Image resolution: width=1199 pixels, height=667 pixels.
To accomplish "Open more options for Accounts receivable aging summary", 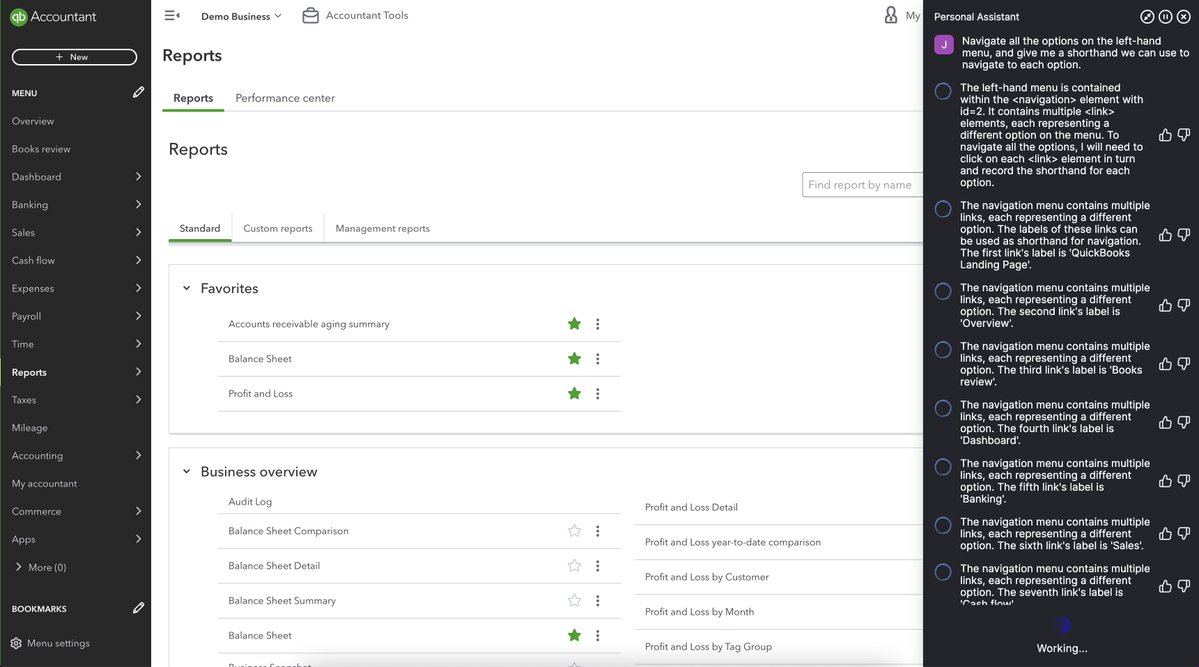I will tap(598, 324).
